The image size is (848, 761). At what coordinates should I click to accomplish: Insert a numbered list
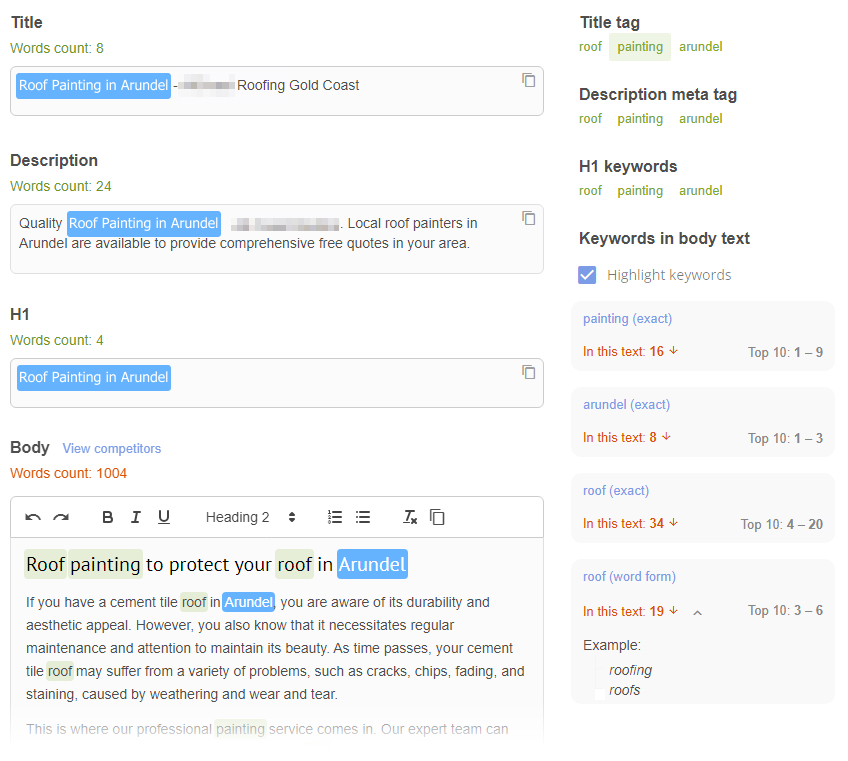335,518
